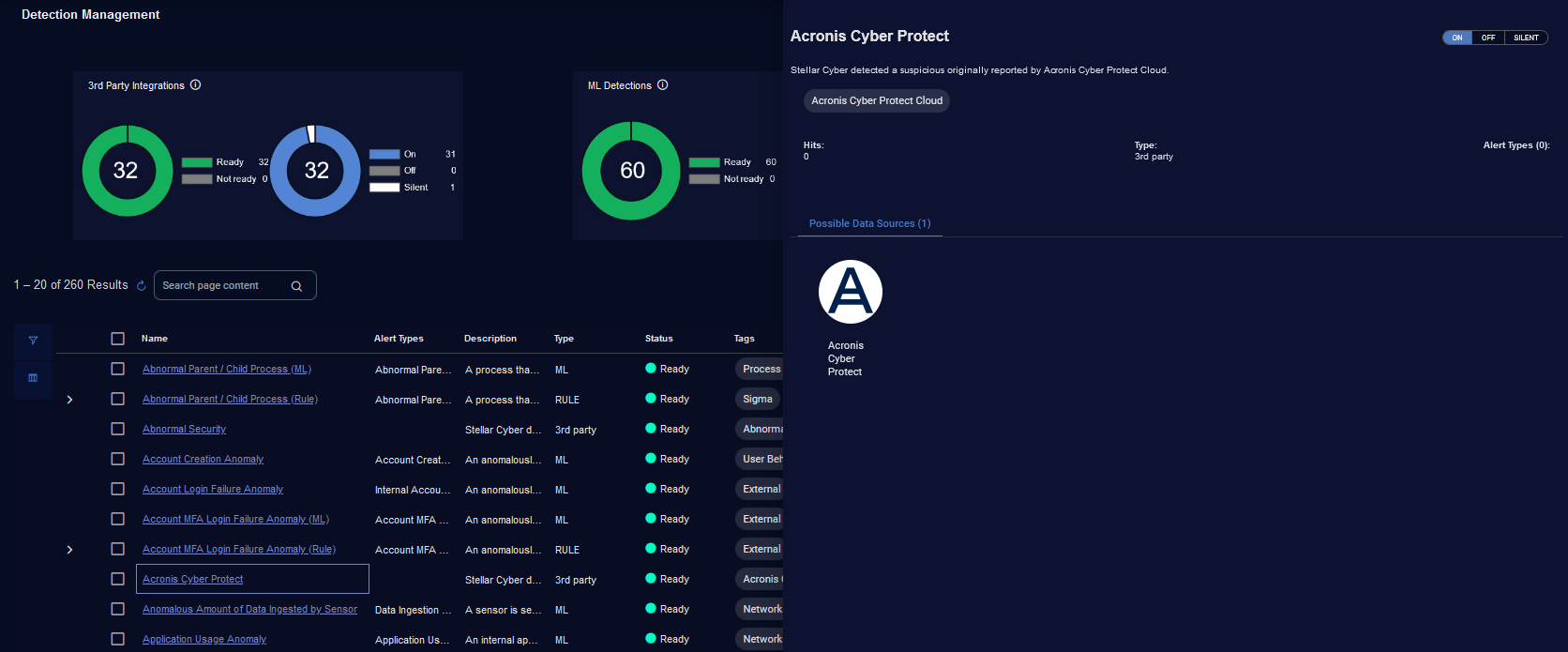
Task: Check the Application Usage Anomaly row checkbox
Action: [117, 639]
